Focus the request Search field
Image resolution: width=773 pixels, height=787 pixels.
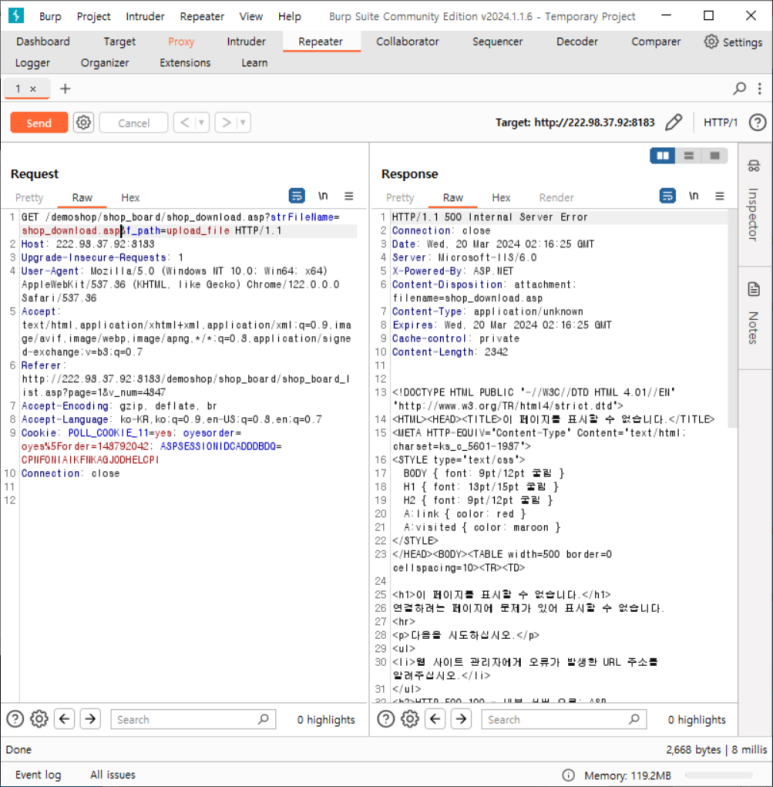[193, 719]
